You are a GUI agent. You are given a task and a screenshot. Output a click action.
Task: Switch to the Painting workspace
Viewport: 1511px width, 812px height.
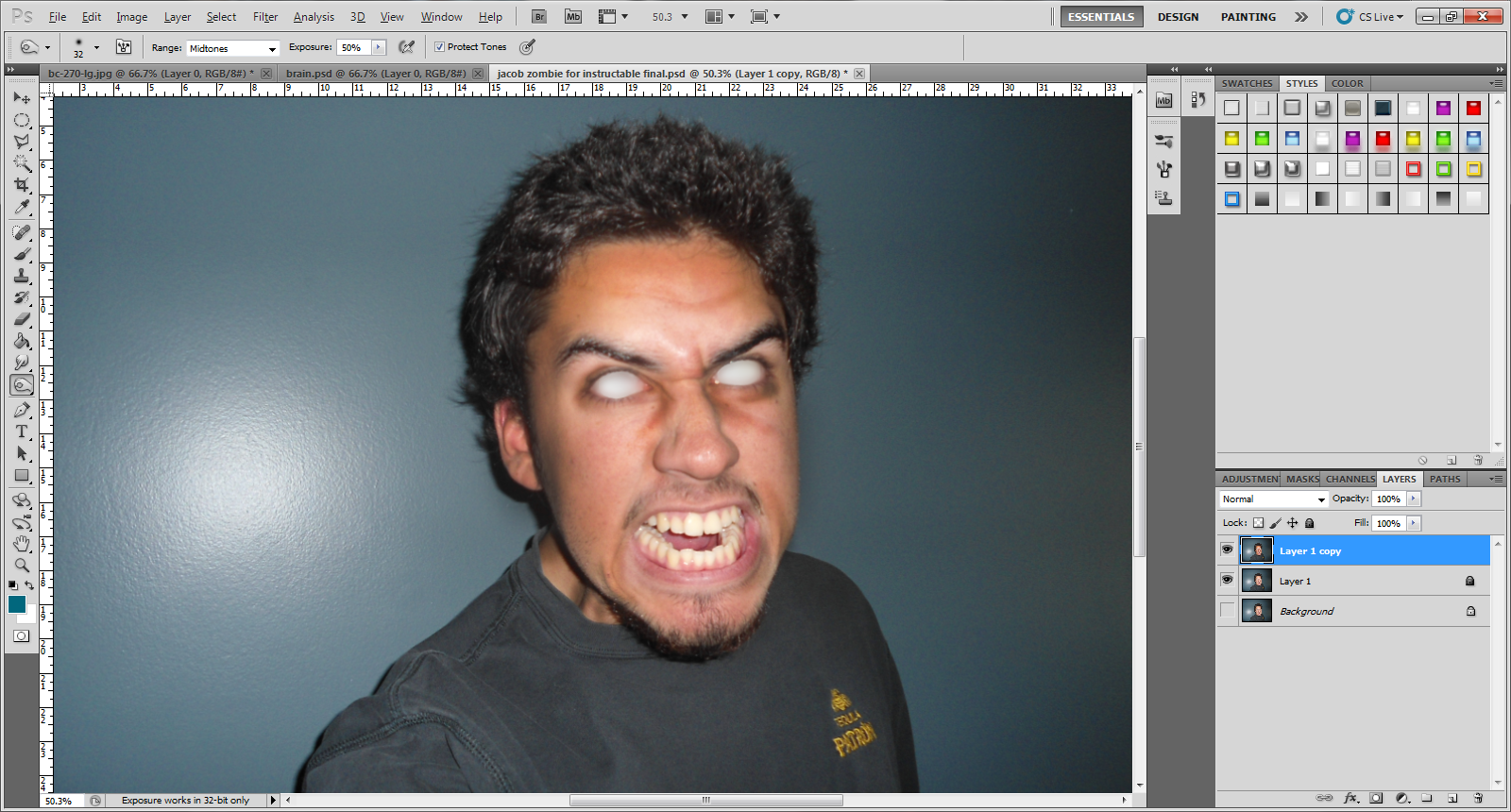click(1248, 16)
